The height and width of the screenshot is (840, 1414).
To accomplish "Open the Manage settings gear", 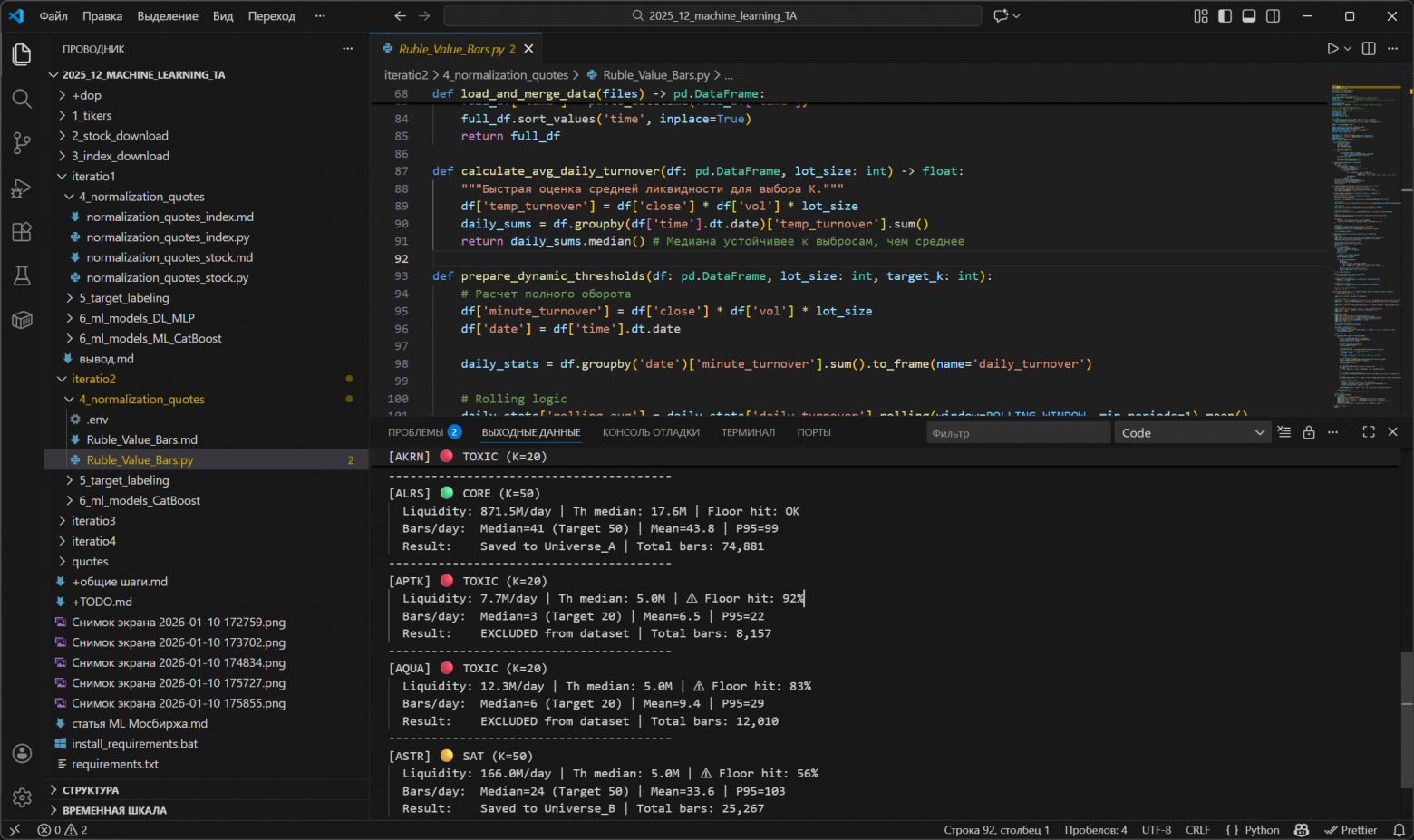I will pos(22,797).
